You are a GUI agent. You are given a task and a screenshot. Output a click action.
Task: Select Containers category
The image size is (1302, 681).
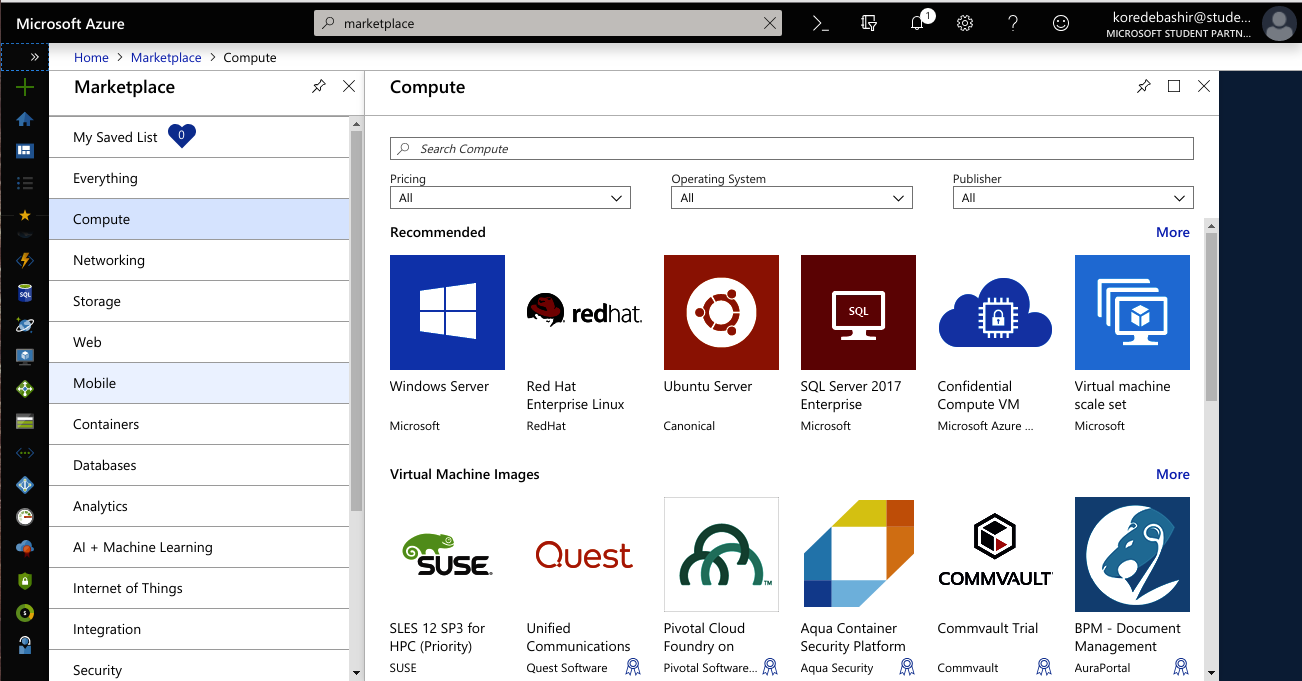tap(199, 424)
